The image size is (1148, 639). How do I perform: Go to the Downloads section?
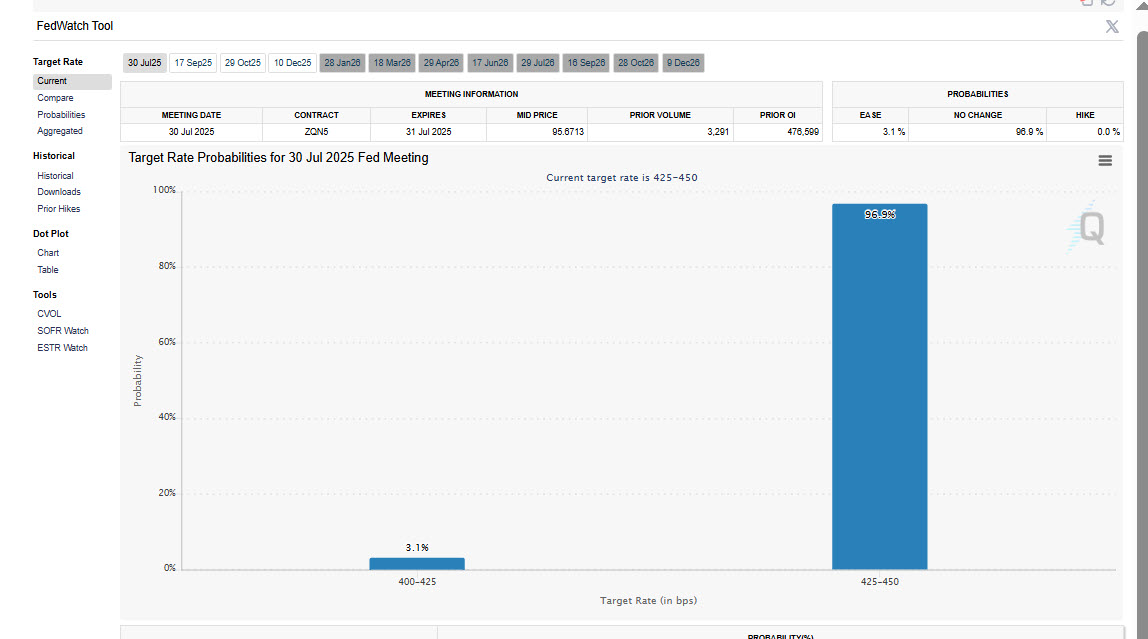(60, 191)
